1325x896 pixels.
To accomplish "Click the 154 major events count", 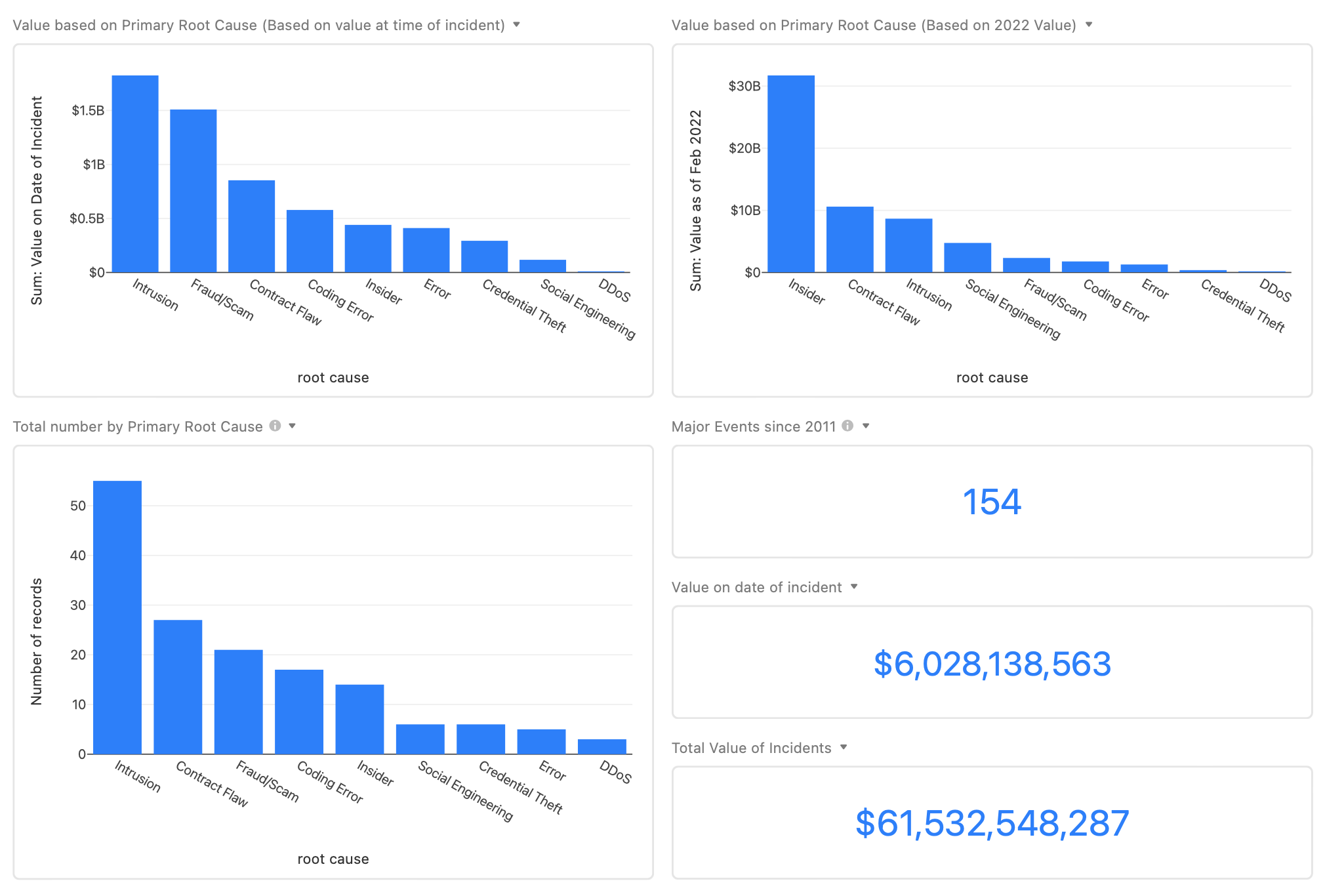I will tap(992, 502).
